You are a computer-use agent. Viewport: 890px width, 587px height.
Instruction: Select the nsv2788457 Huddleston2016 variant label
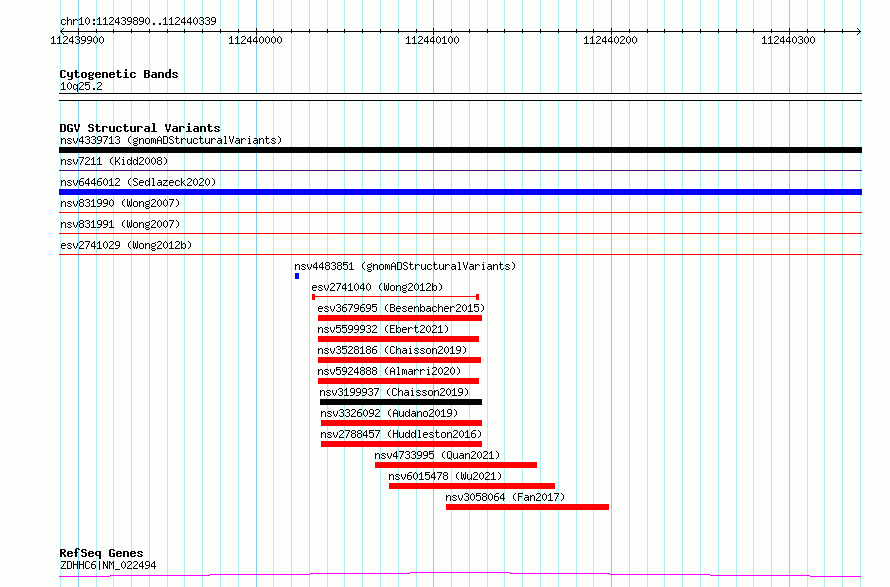click(401, 434)
